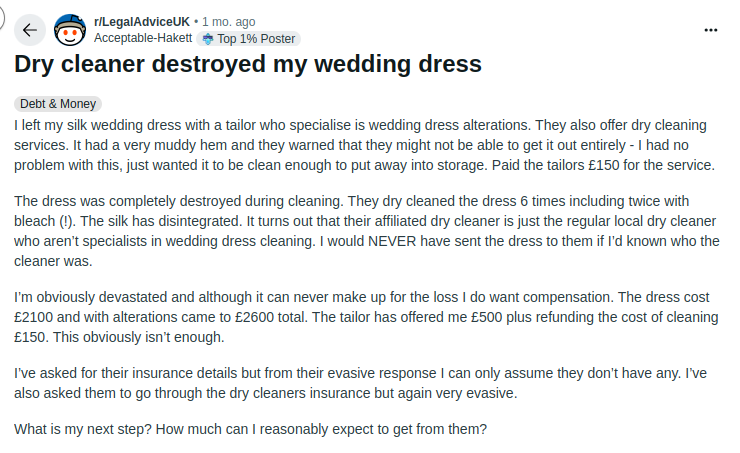Click the "Top 1% Poster" badge label
The height and width of the screenshot is (453, 740).
pos(255,39)
